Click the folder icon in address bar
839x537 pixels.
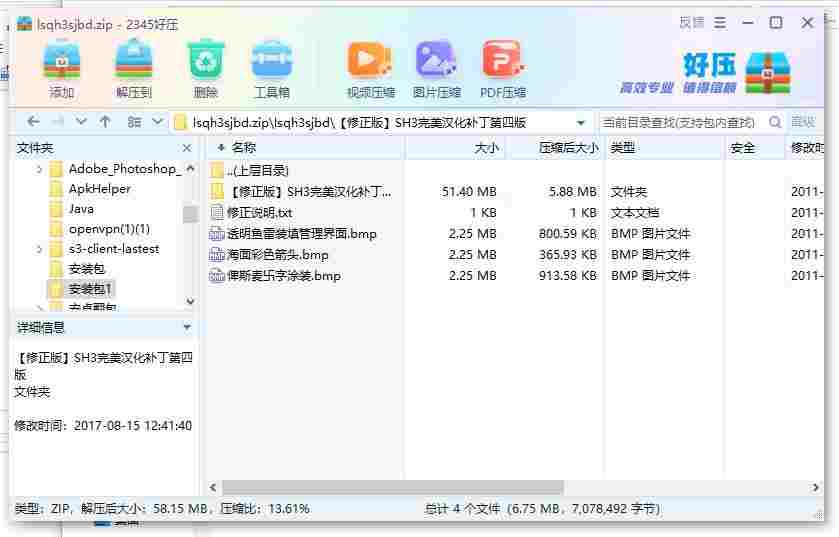click(180, 122)
